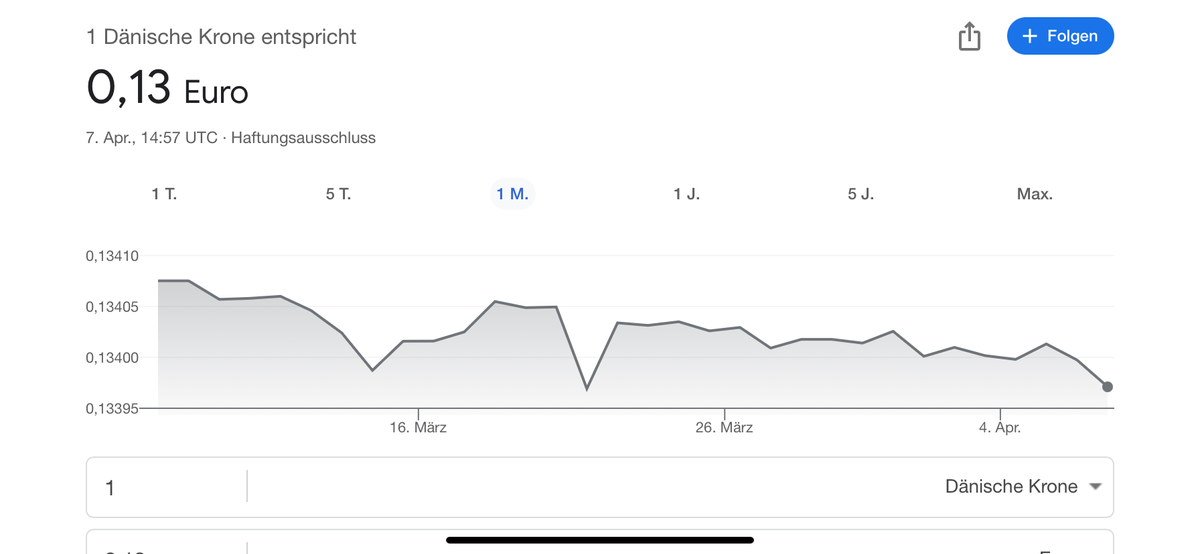
Task: Click the chart's latest data point dot
Action: click(x=1107, y=387)
